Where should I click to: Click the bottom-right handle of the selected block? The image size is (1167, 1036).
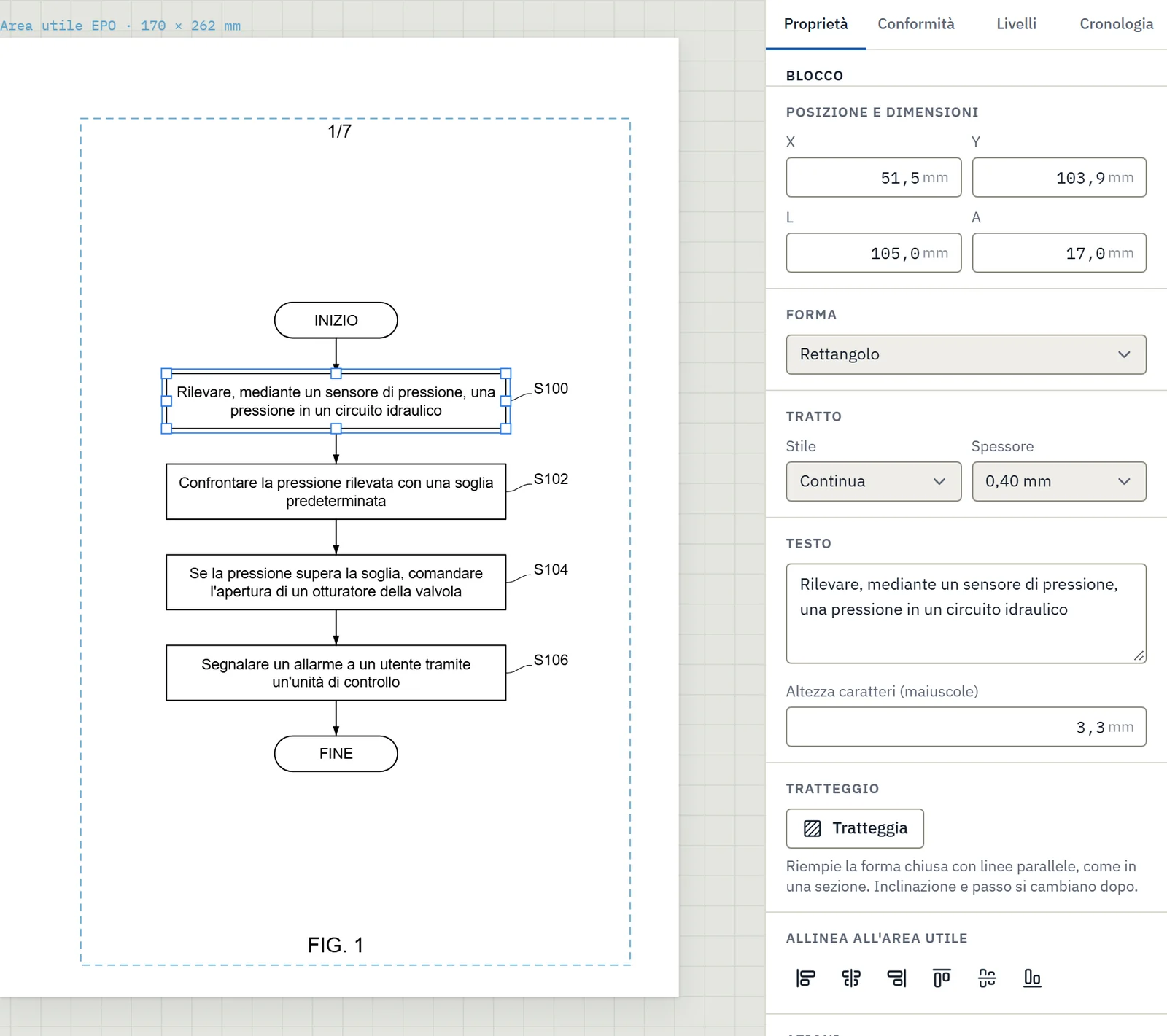(x=505, y=429)
